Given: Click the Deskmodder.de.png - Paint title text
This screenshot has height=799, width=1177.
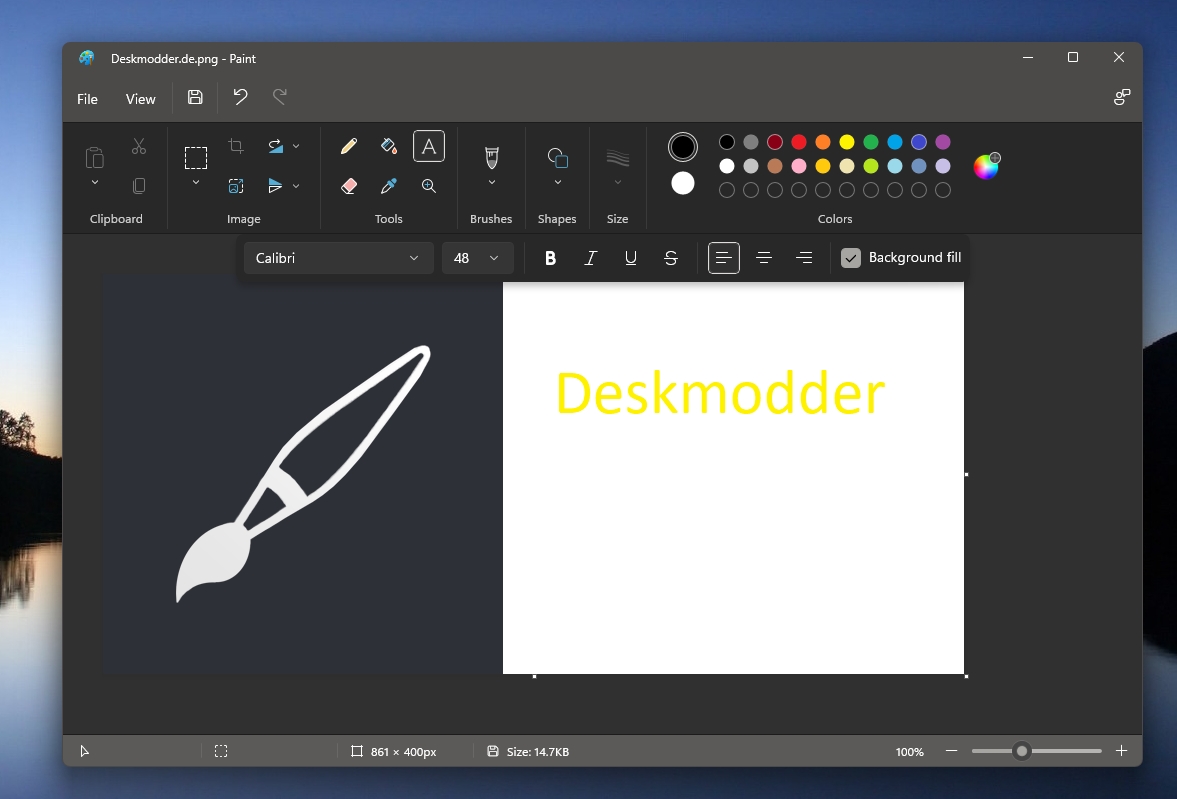Looking at the screenshot, I should (x=183, y=59).
